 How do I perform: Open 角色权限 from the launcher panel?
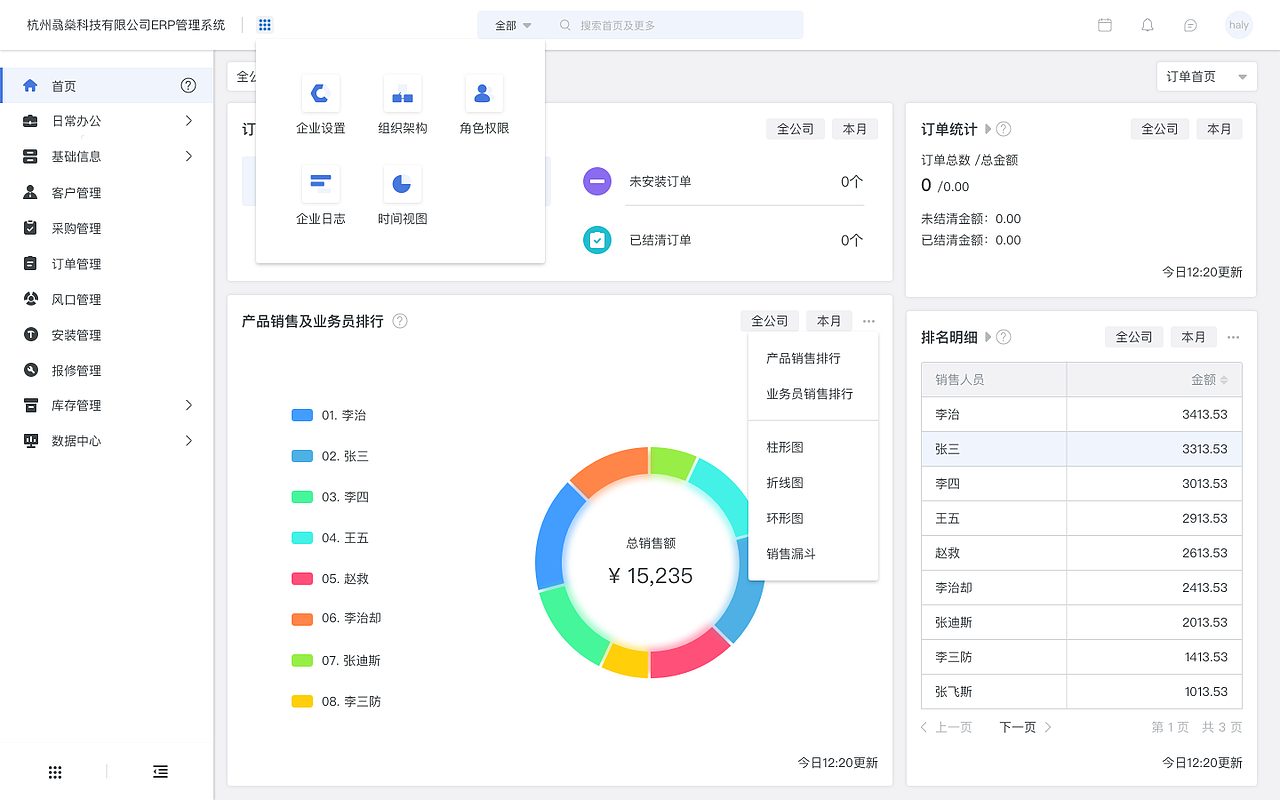[x=483, y=104]
